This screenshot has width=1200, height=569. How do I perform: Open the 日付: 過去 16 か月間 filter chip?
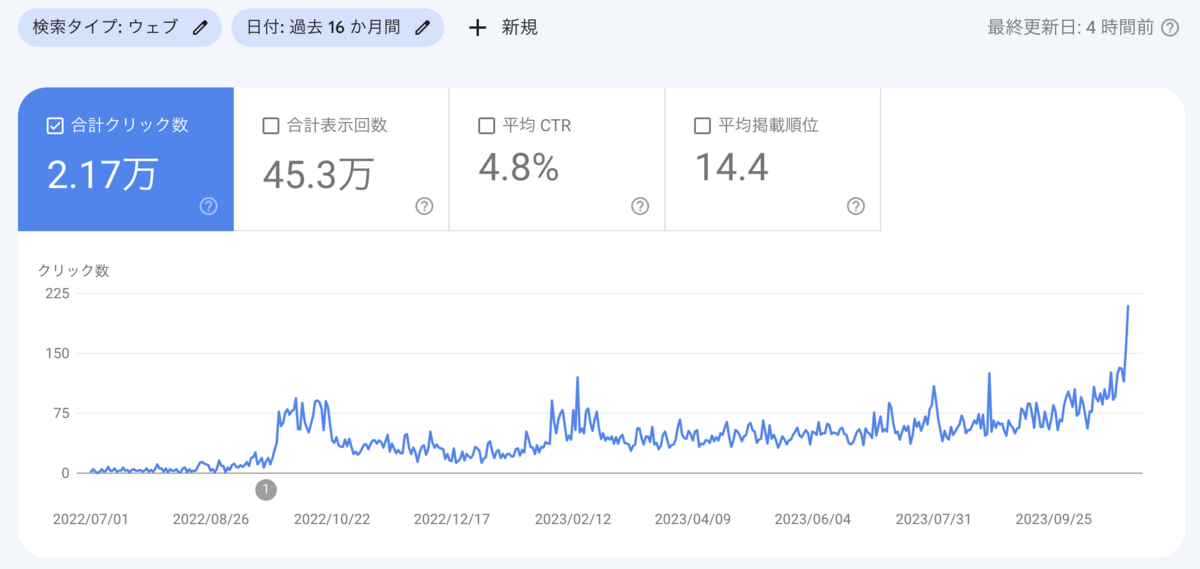tap(337, 28)
